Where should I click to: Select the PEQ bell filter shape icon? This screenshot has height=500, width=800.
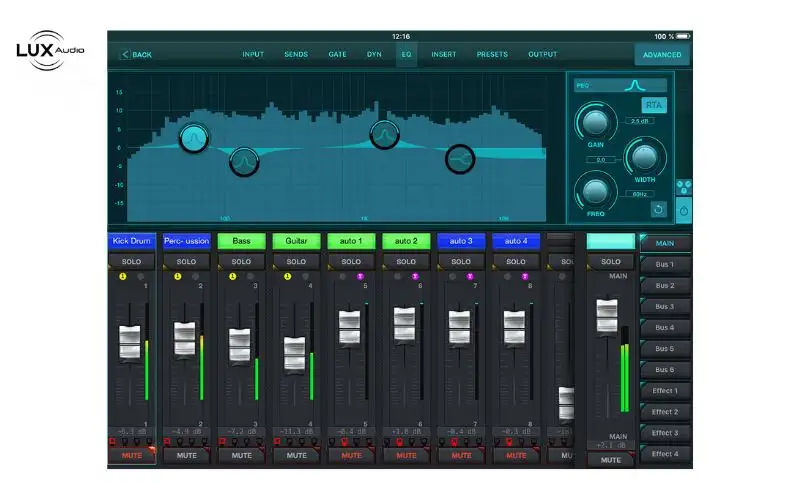(631, 86)
